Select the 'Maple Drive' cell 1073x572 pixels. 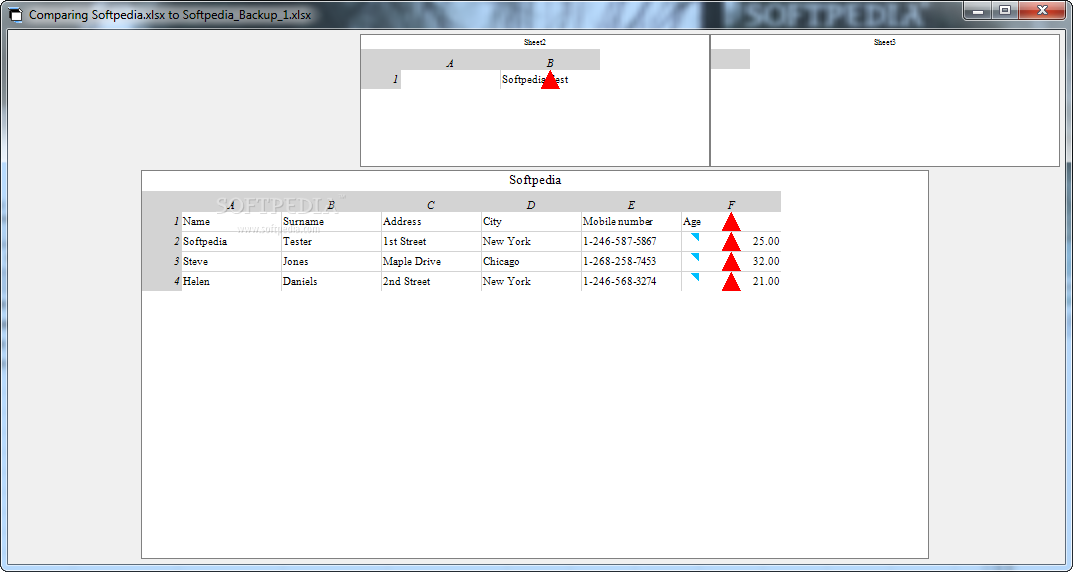click(431, 261)
